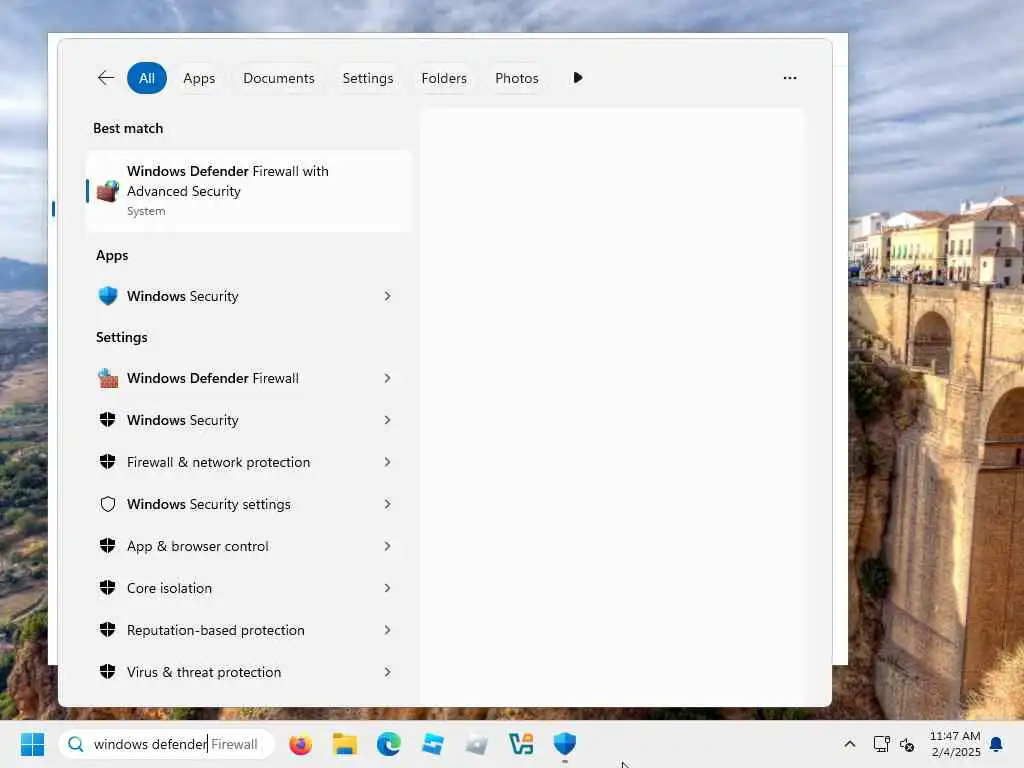Open the gray folded-paper app on taskbar
1024x768 pixels.
(x=477, y=744)
